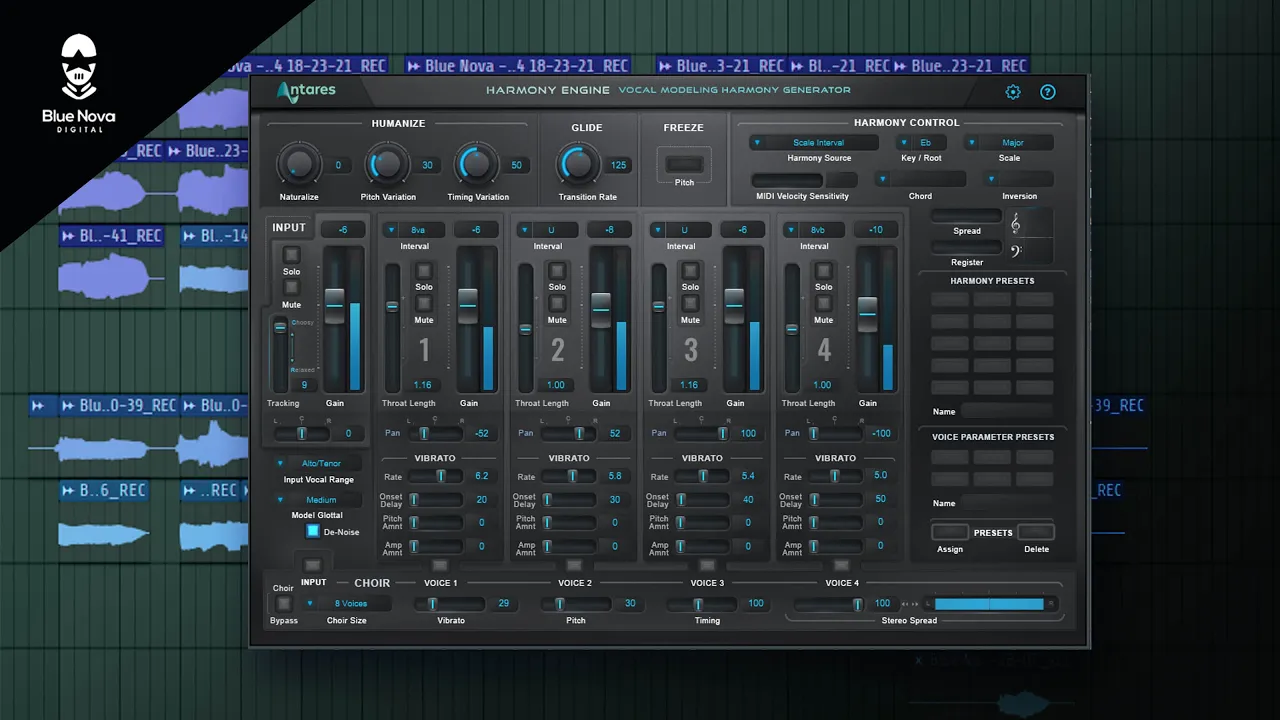Toggle the Freeze Pitch button
This screenshot has height=720, width=1280.
click(684, 164)
